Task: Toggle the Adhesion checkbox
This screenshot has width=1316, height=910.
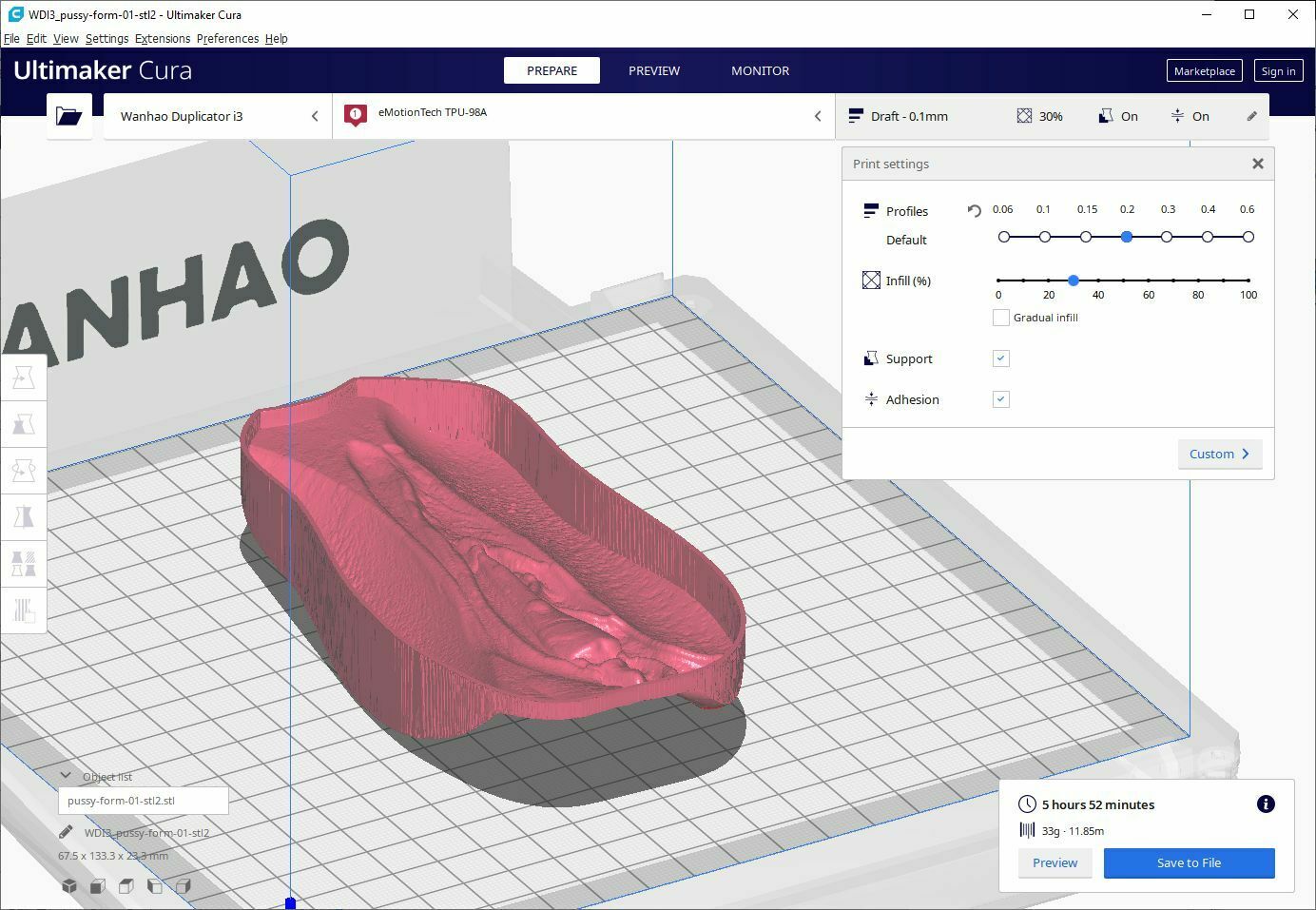Action: (1000, 399)
